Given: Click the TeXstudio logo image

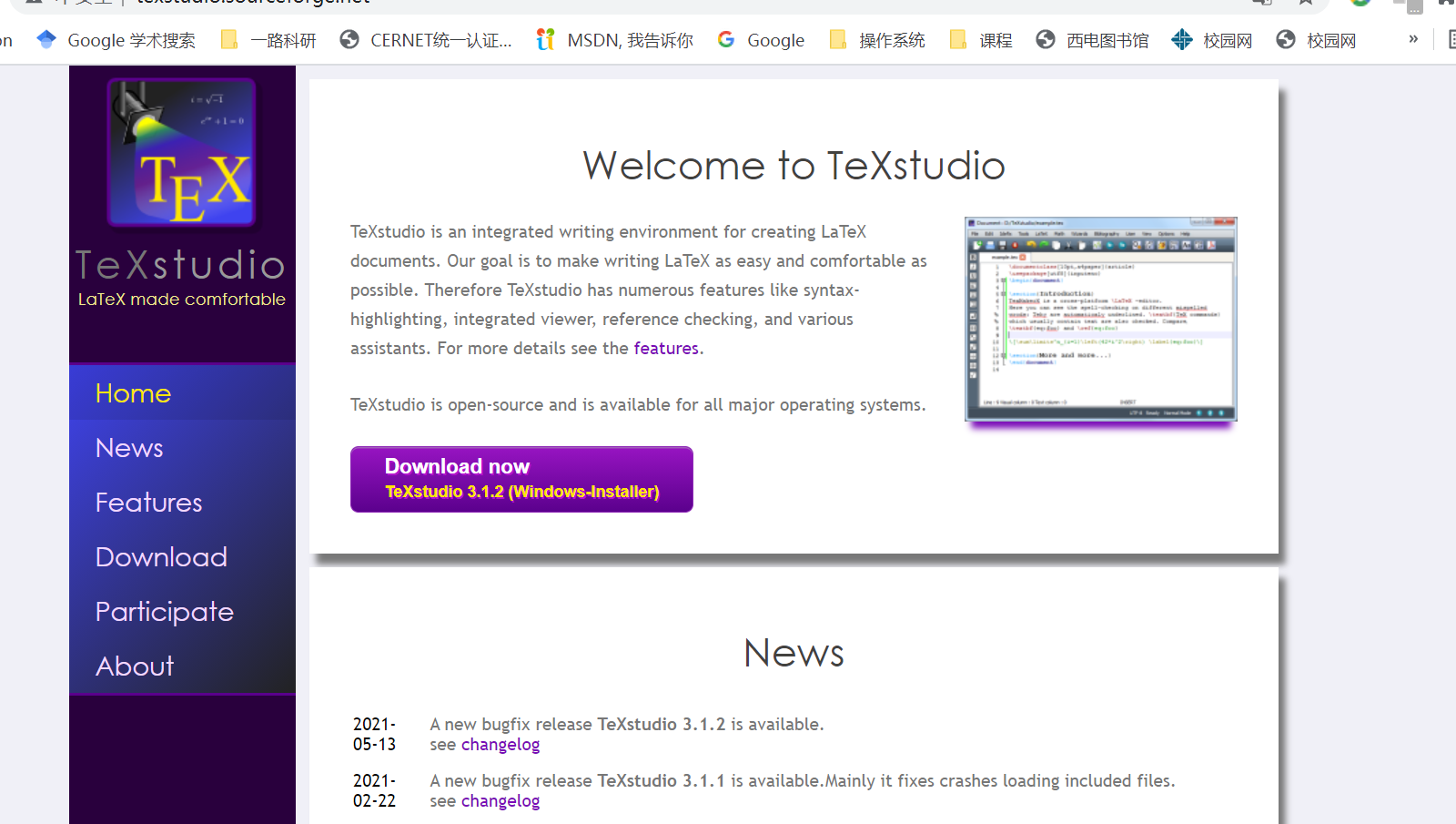Looking at the screenshot, I should [182, 152].
